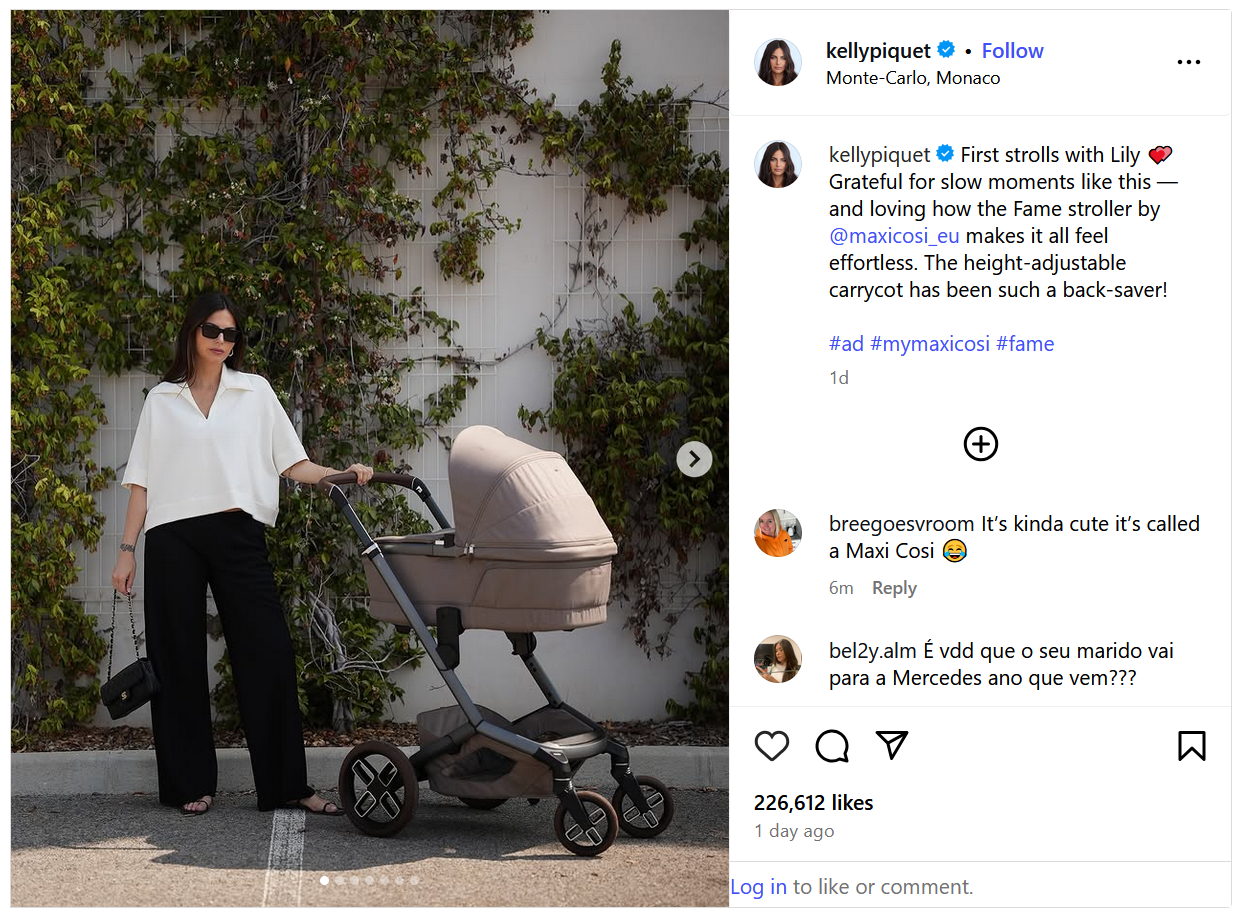This screenshot has height=918, width=1244.
Task: Like the post with the heart icon
Action: (x=772, y=746)
